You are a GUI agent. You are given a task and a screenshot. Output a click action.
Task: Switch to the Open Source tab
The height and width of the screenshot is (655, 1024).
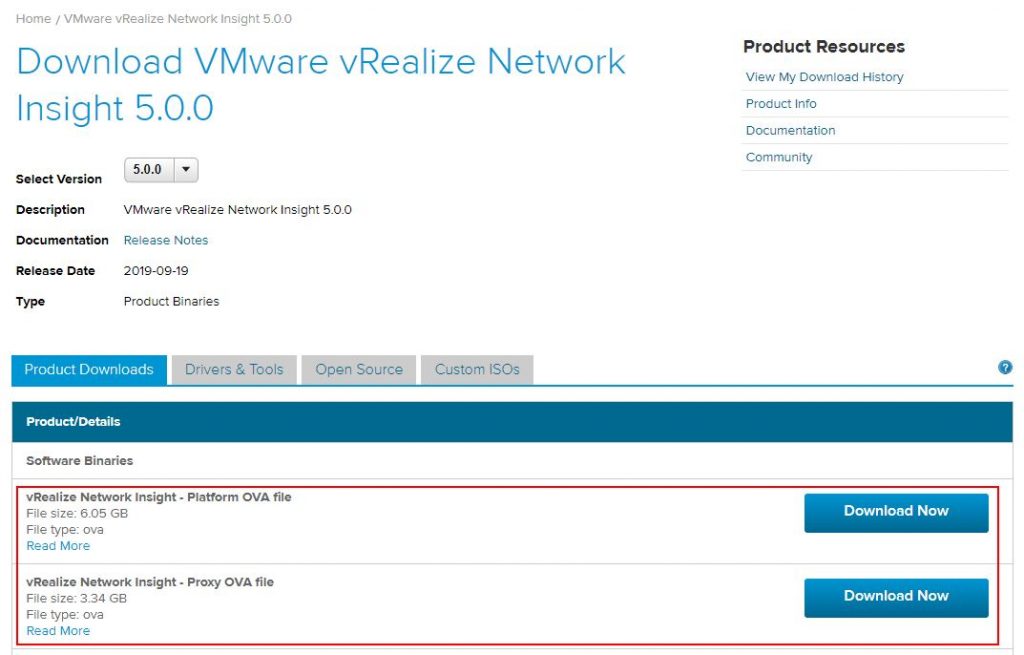(359, 370)
